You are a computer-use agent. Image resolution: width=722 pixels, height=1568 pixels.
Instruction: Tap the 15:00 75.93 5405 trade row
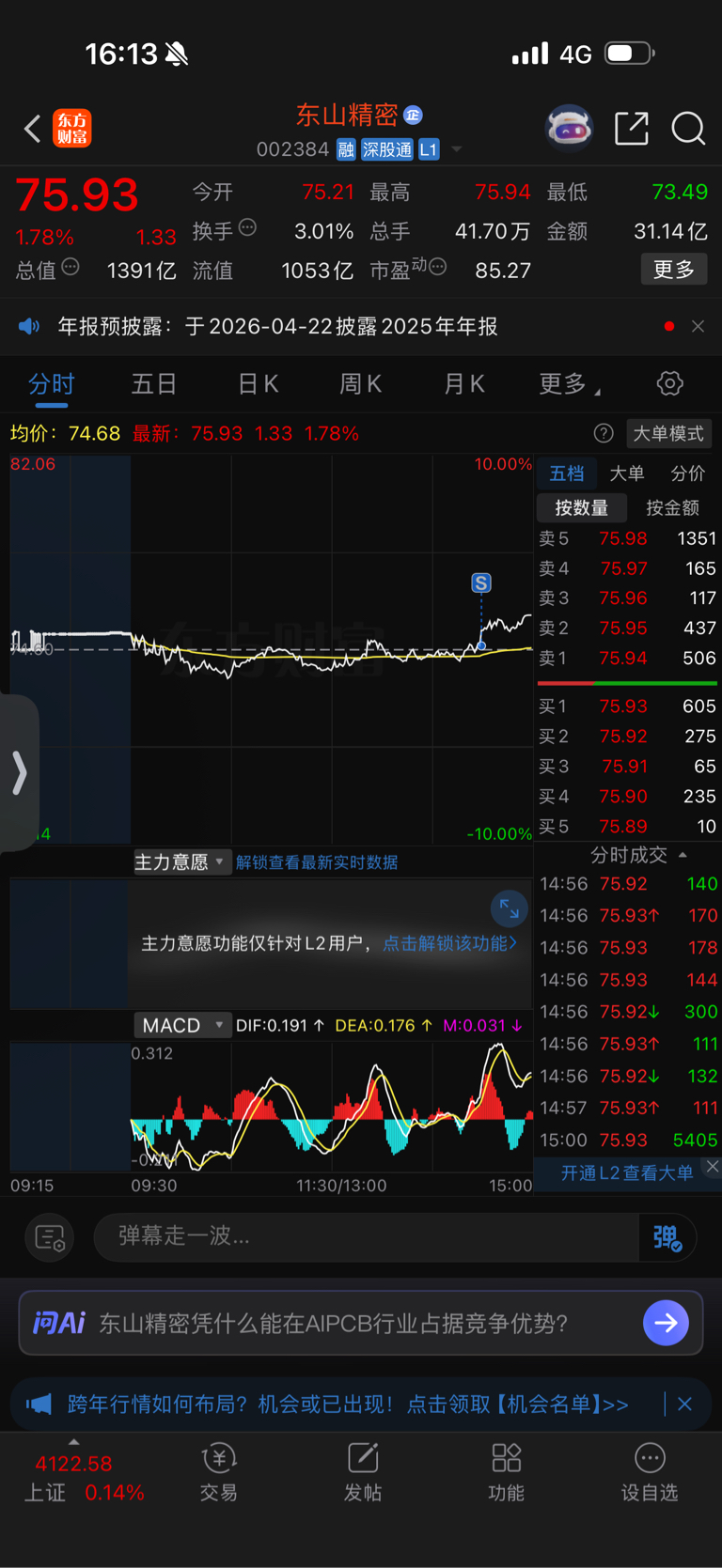pyautogui.click(x=628, y=1140)
